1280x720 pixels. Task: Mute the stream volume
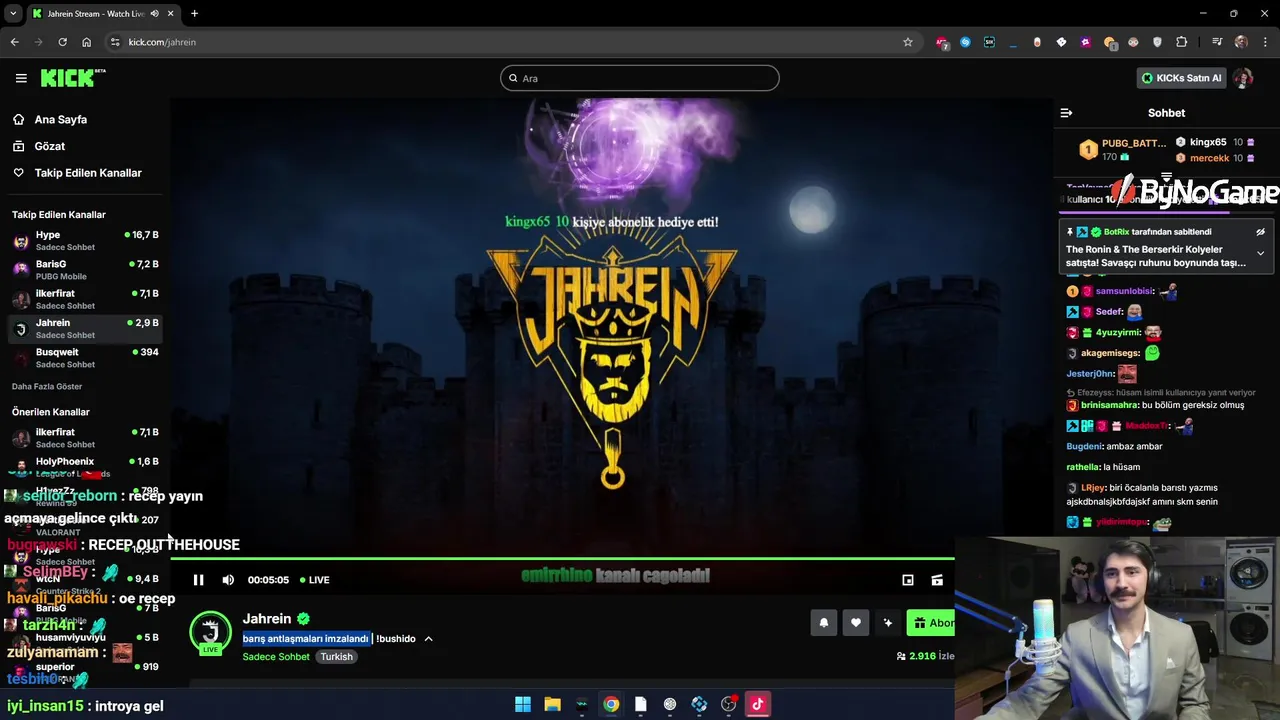tap(228, 580)
